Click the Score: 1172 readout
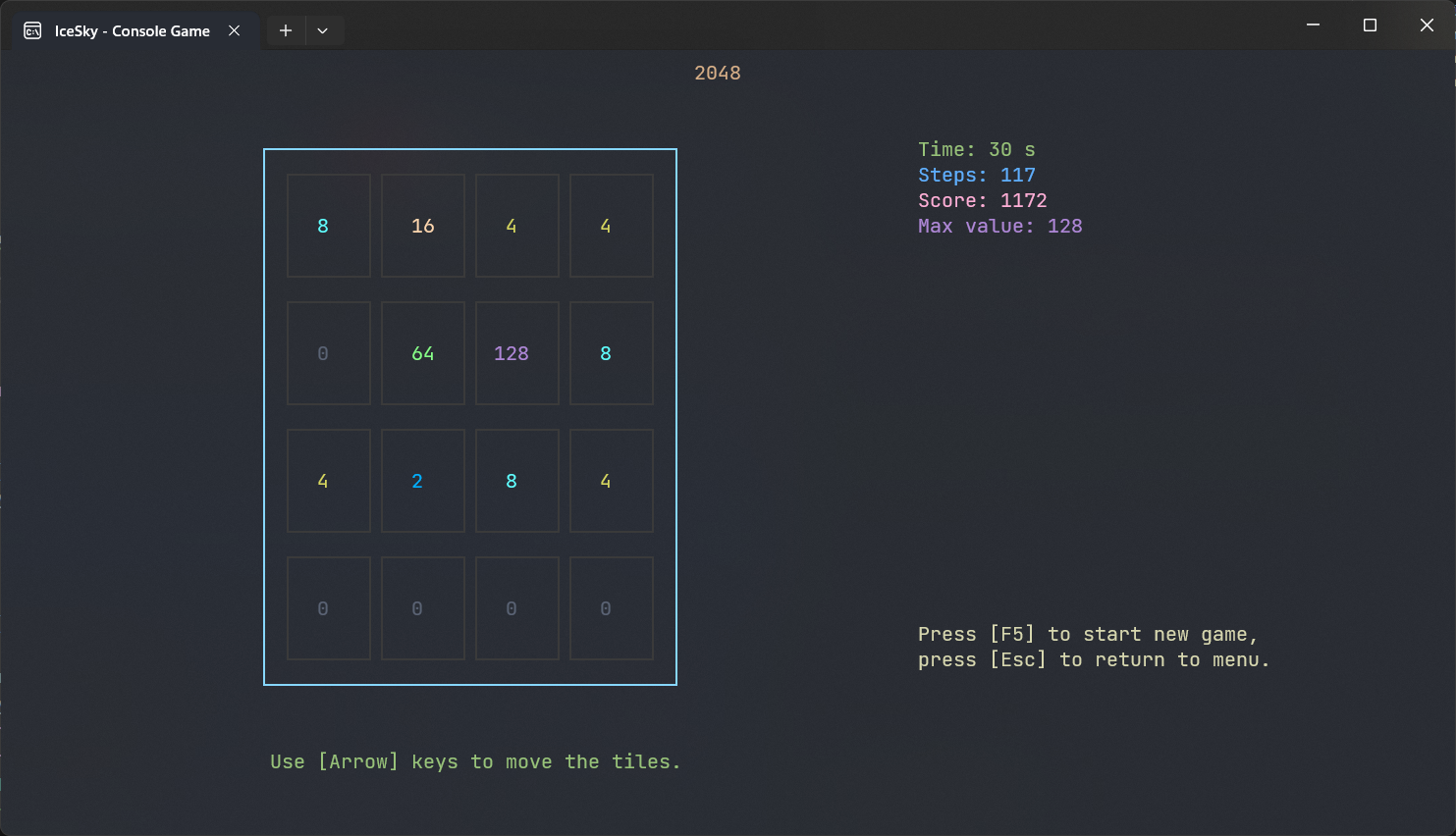 coord(983,200)
